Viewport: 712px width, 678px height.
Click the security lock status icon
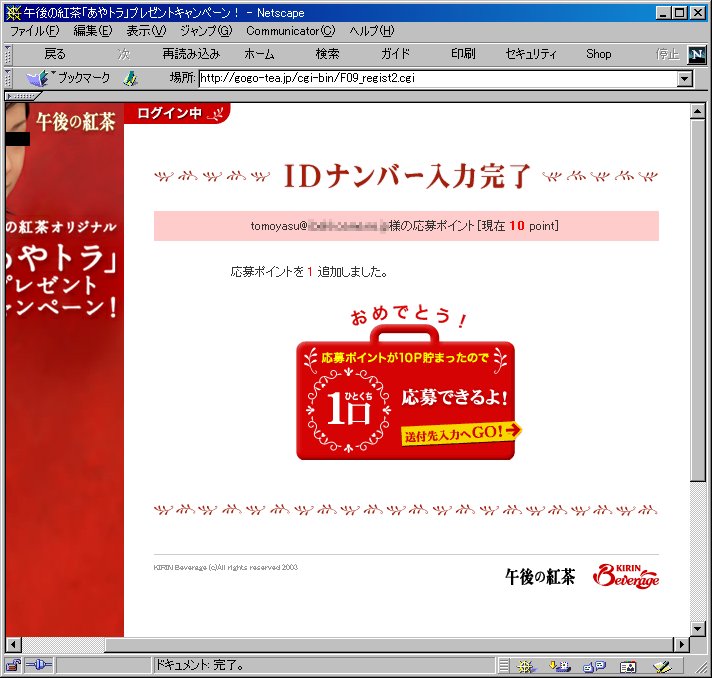pyautogui.click(x=13, y=666)
